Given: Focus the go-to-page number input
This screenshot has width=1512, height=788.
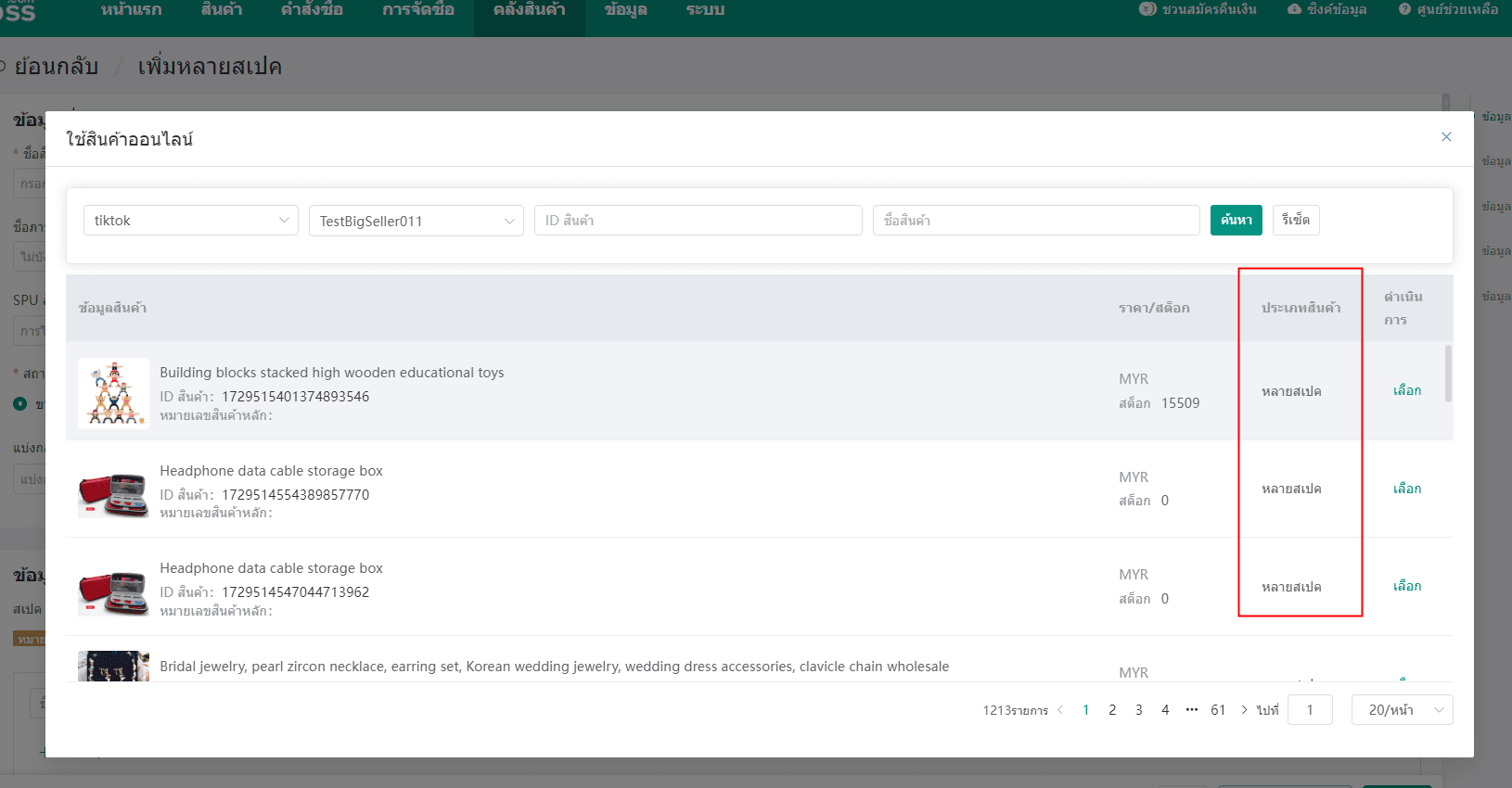Looking at the screenshot, I should click(1310, 710).
